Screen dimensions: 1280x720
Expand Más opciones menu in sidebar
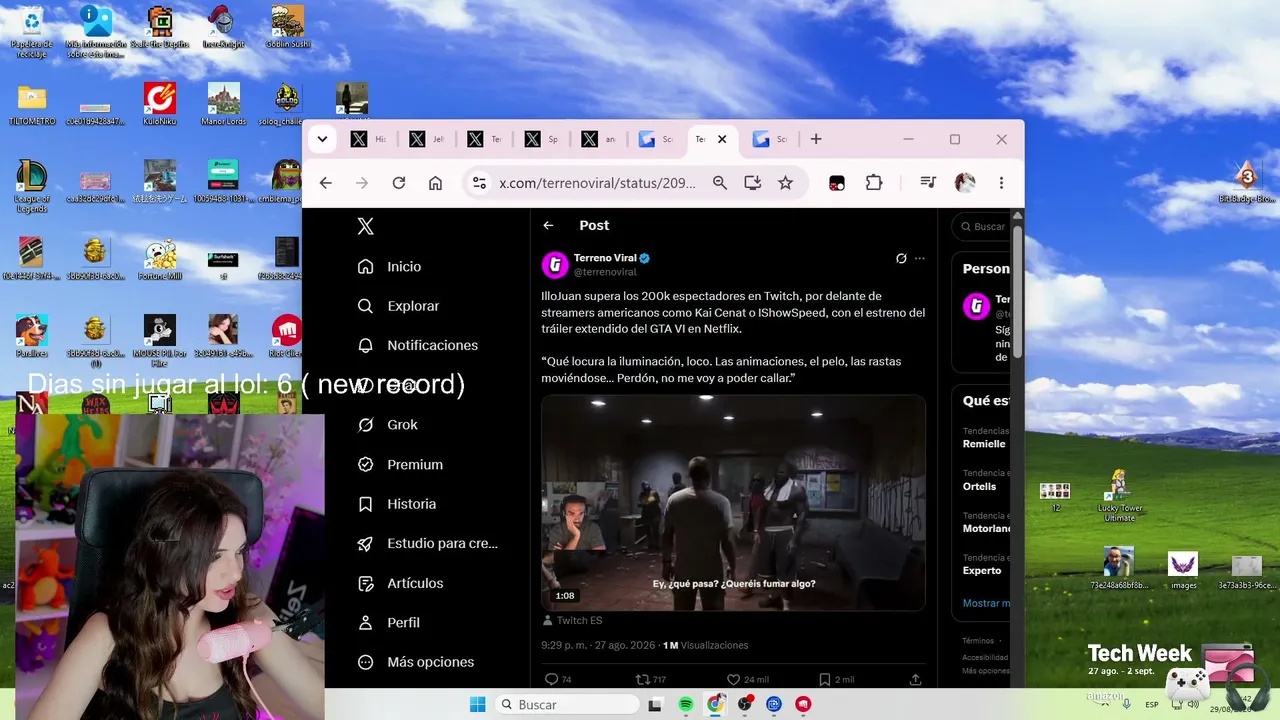coord(416,662)
